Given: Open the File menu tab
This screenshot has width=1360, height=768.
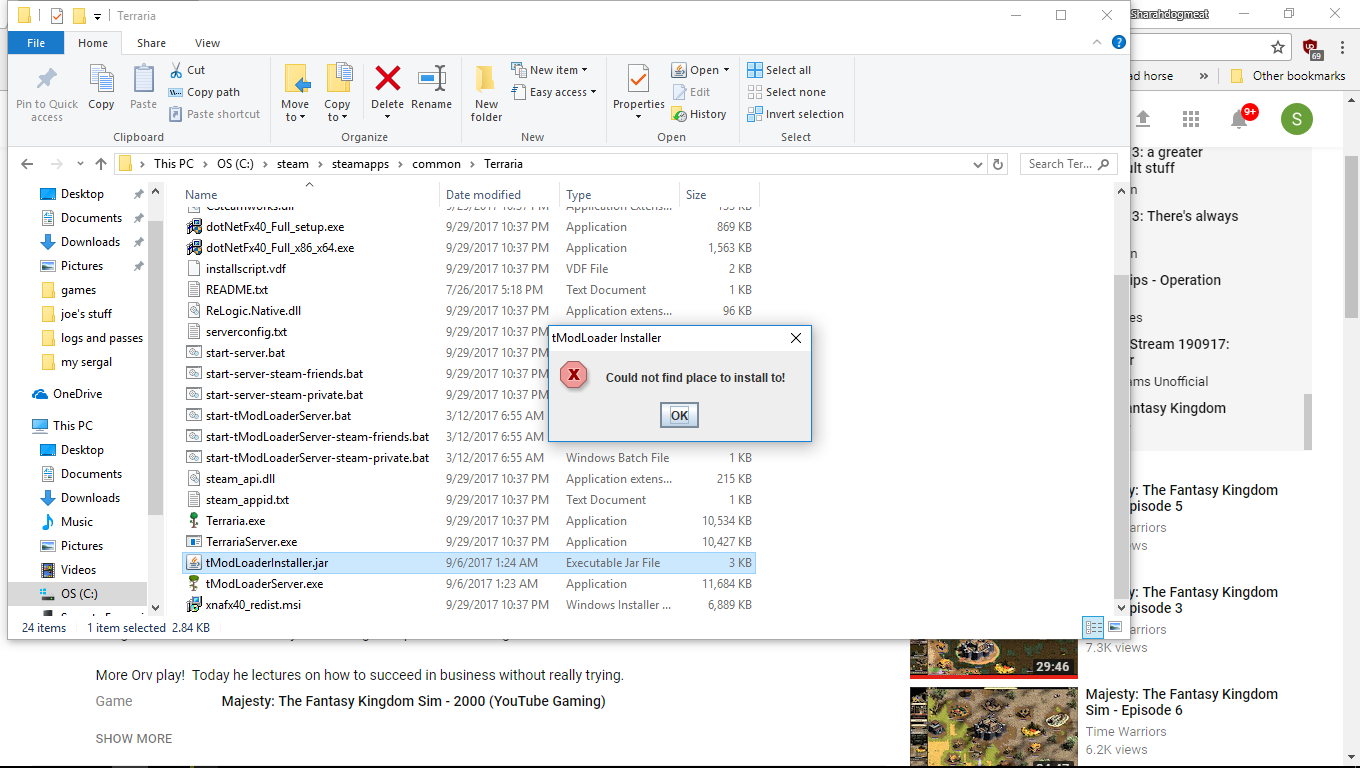Looking at the screenshot, I should coord(36,43).
